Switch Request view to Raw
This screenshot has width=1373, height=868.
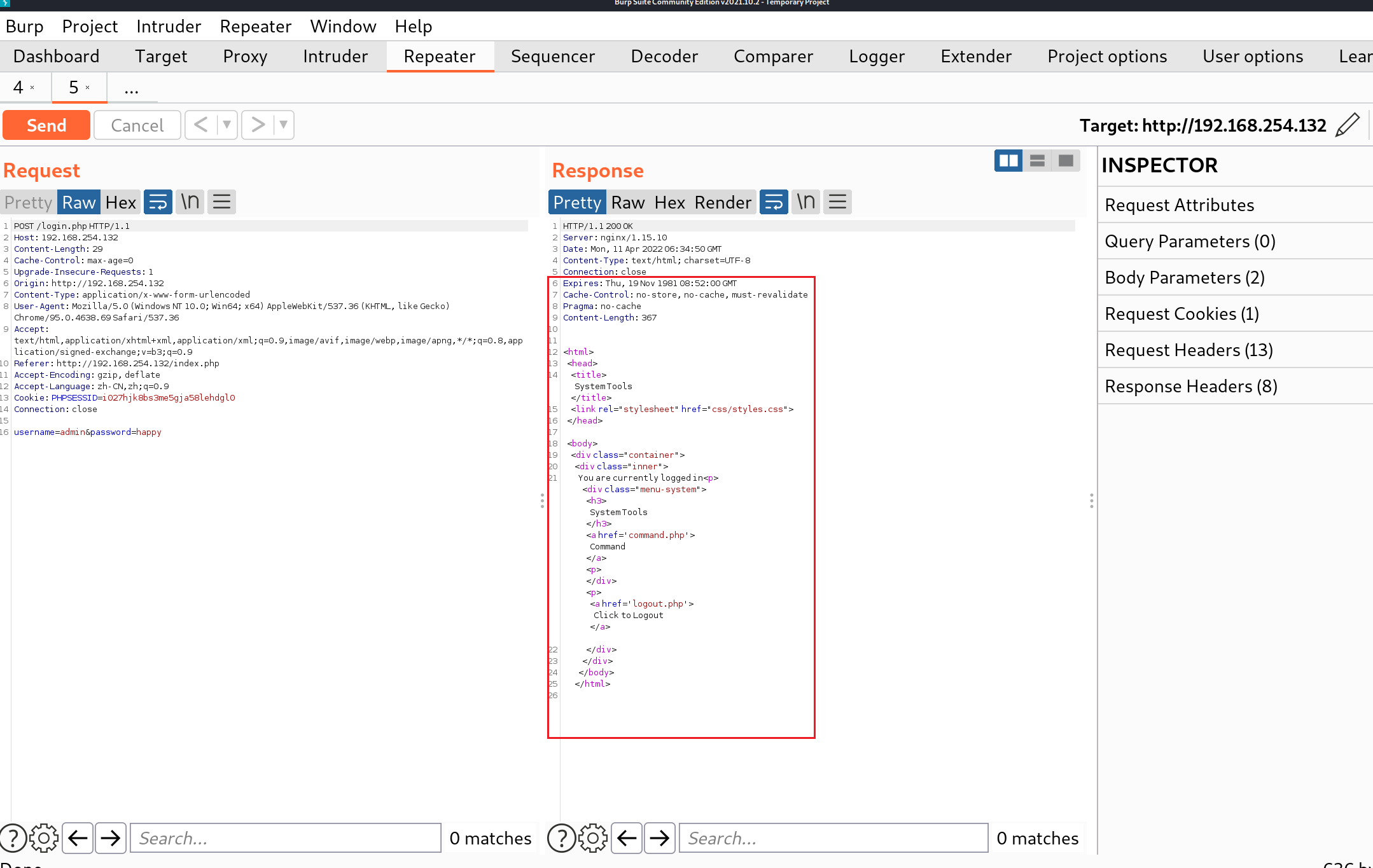(x=79, y=202)
